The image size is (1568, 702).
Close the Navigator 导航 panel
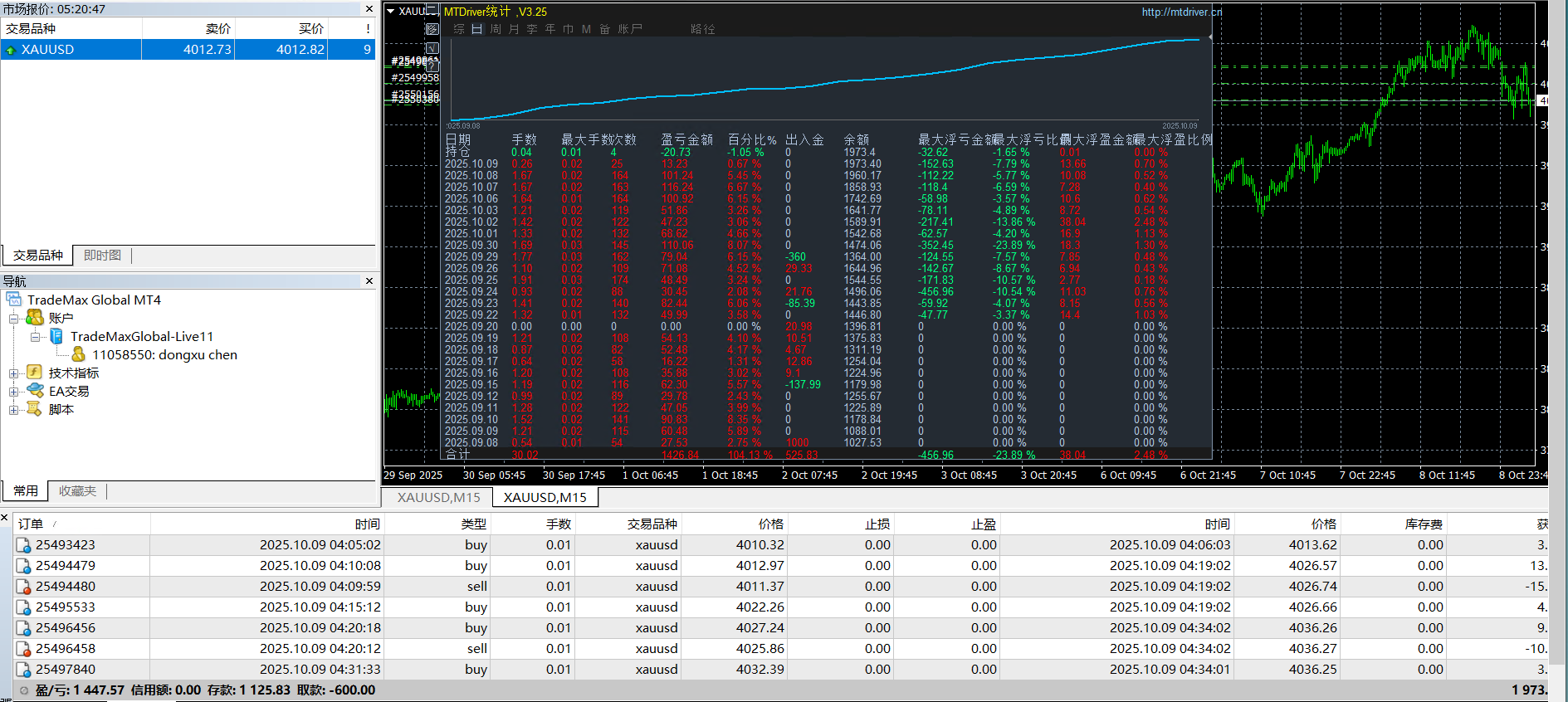point(369,281)
